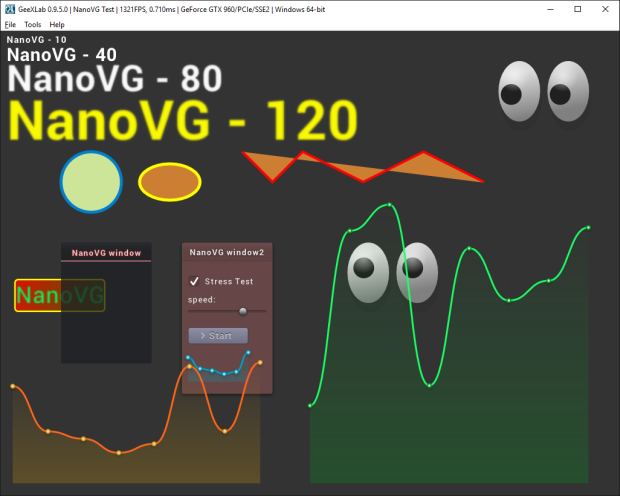This screenshot has height=496, width=620.
Task: Click the red NanoVG button with yellow border
Action: click(x=60, y=295)
